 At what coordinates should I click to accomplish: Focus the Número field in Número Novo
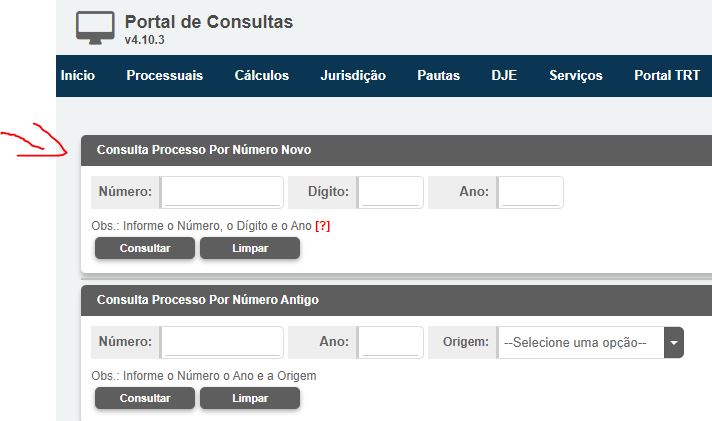coord(222,192)
